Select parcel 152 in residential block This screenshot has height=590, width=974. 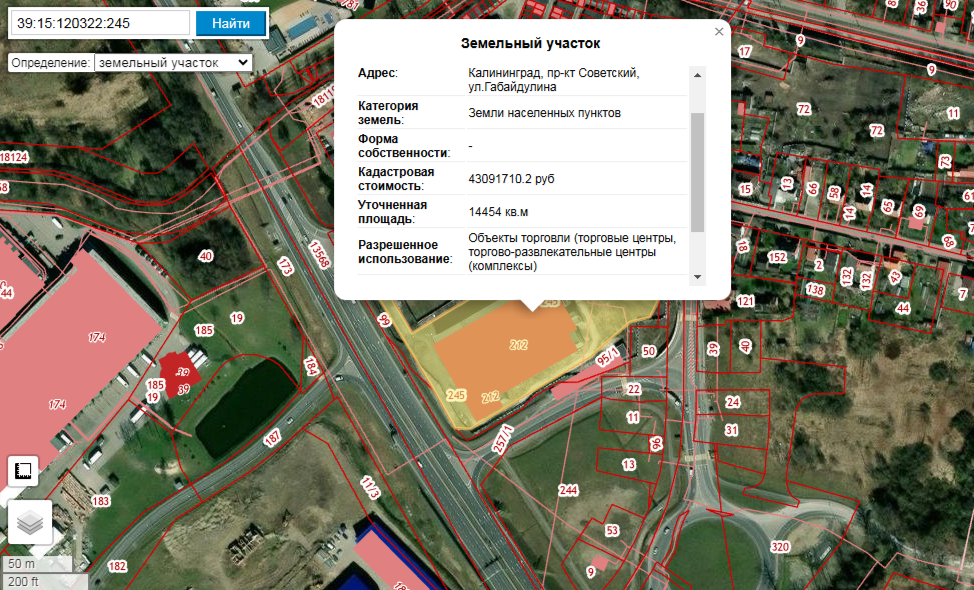tap(776, 257)
